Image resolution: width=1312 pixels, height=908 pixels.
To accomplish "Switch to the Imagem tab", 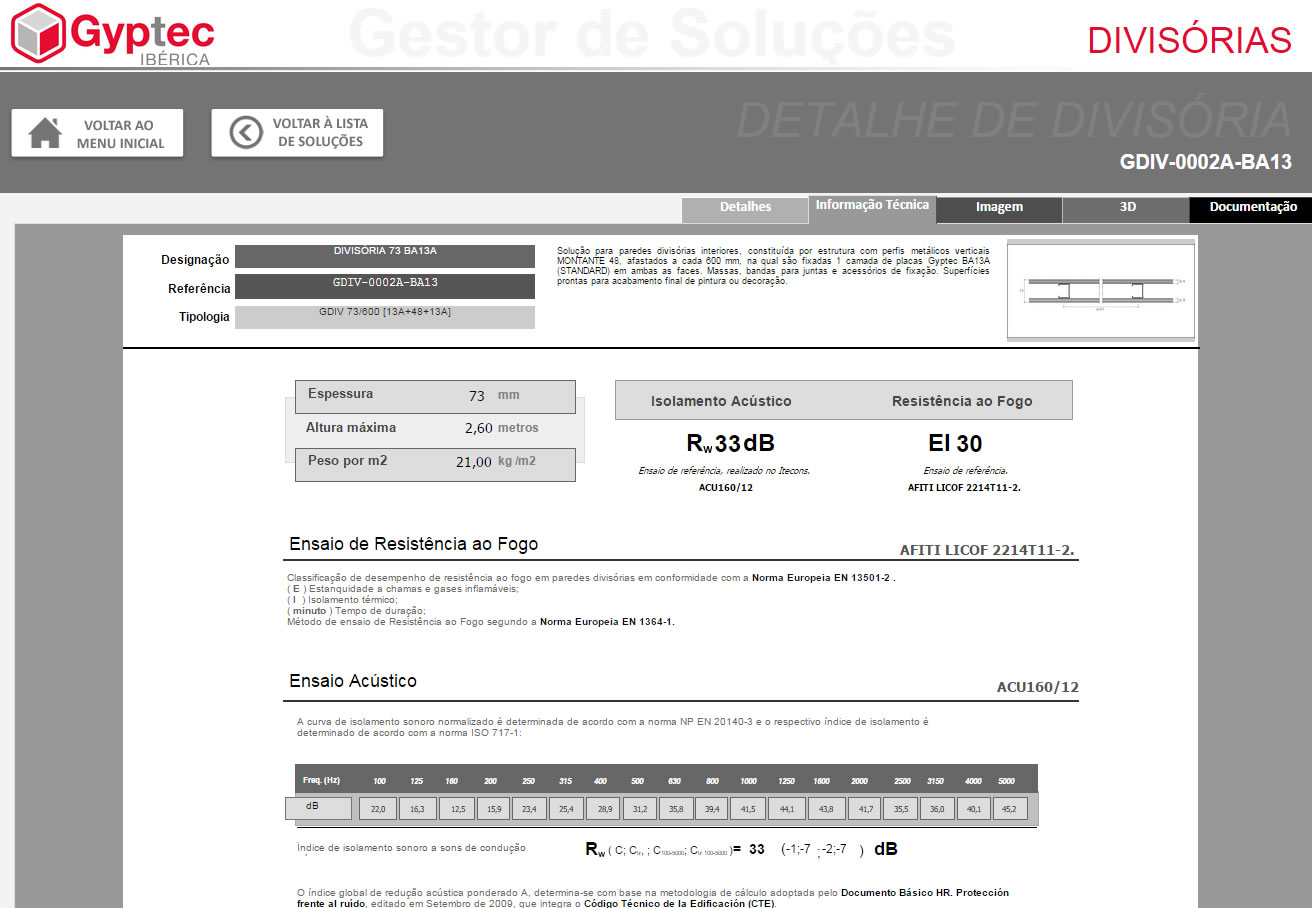I will click(x=999, y=207).
